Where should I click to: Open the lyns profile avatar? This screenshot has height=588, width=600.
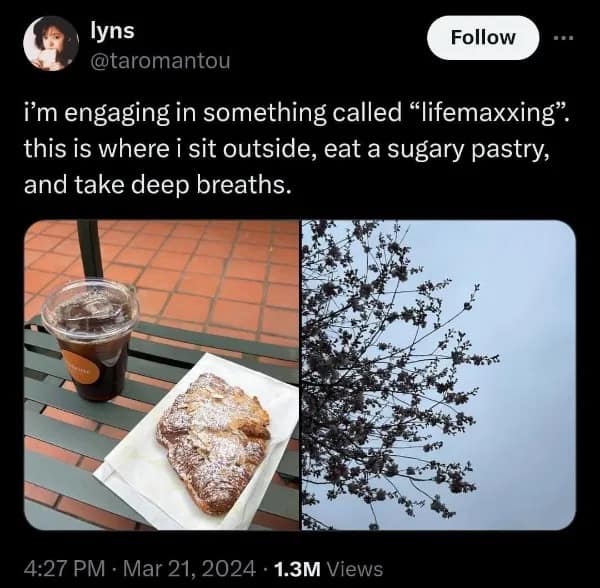point(49,45)
